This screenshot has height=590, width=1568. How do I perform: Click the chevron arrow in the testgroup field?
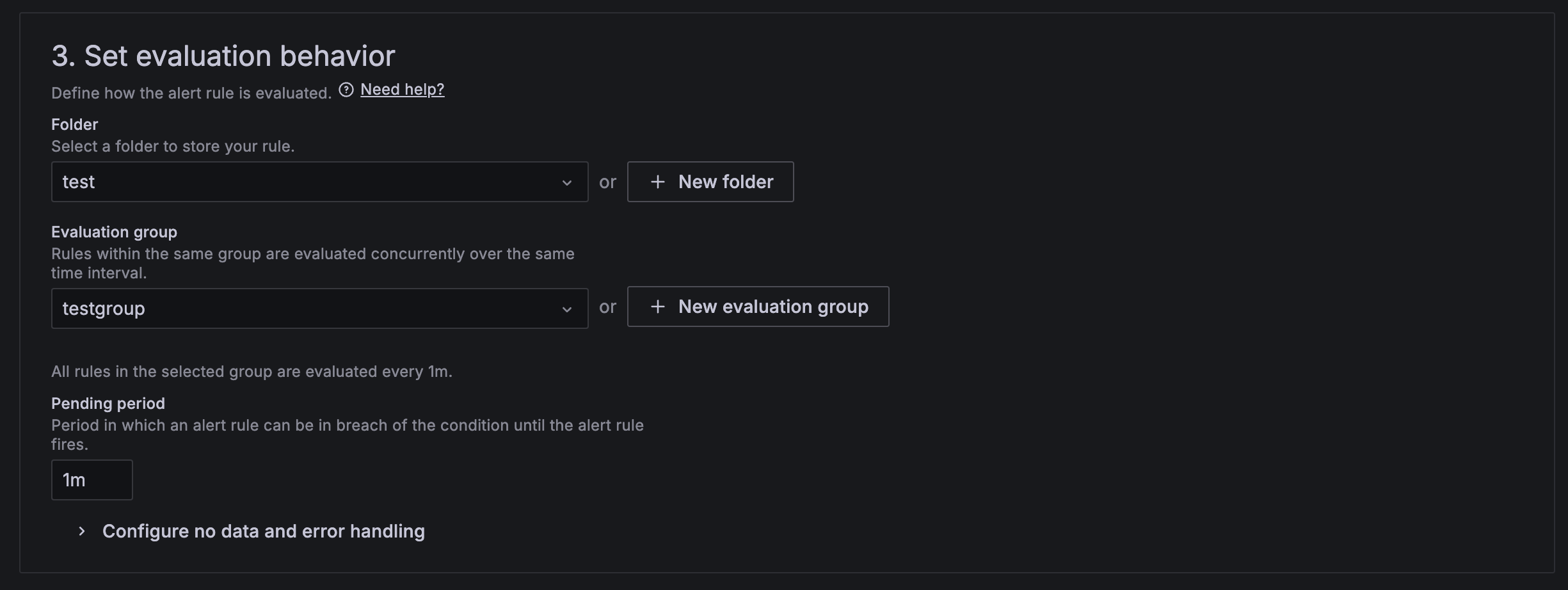tap(566, 310)
